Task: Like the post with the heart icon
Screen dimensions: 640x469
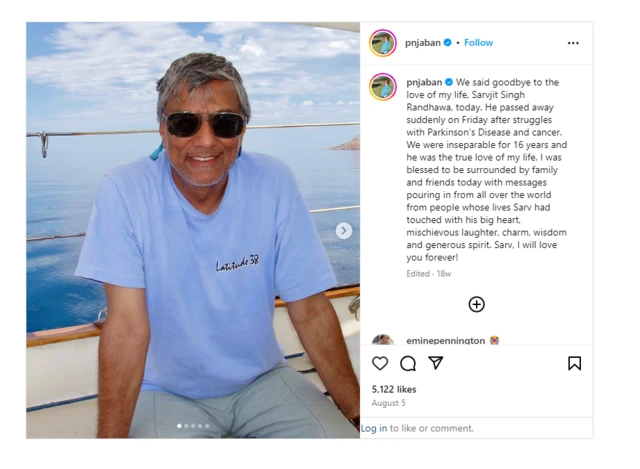Action: (x=380, y=363)
